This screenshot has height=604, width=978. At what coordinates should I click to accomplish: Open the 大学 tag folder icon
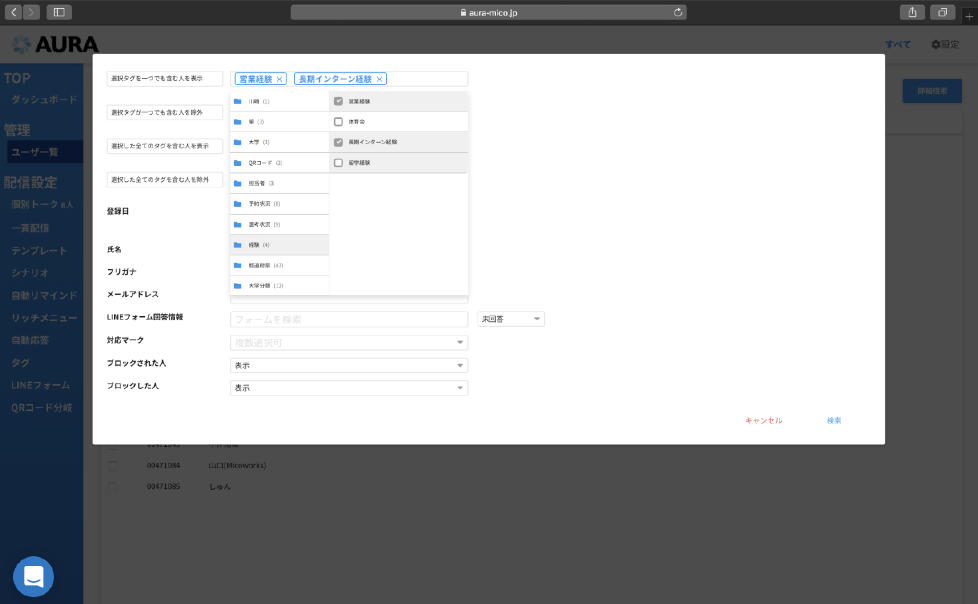coord(238,142)
